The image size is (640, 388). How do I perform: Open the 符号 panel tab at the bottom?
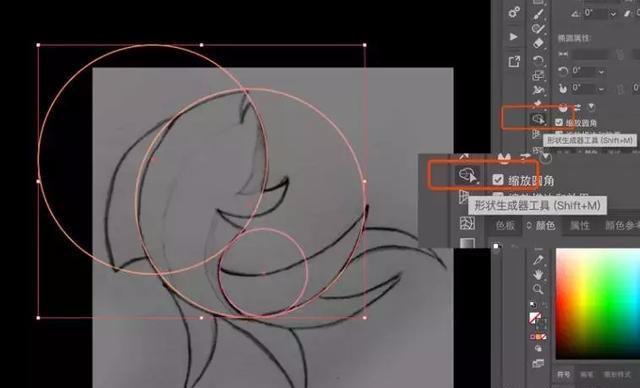click(x=564, y=374)
